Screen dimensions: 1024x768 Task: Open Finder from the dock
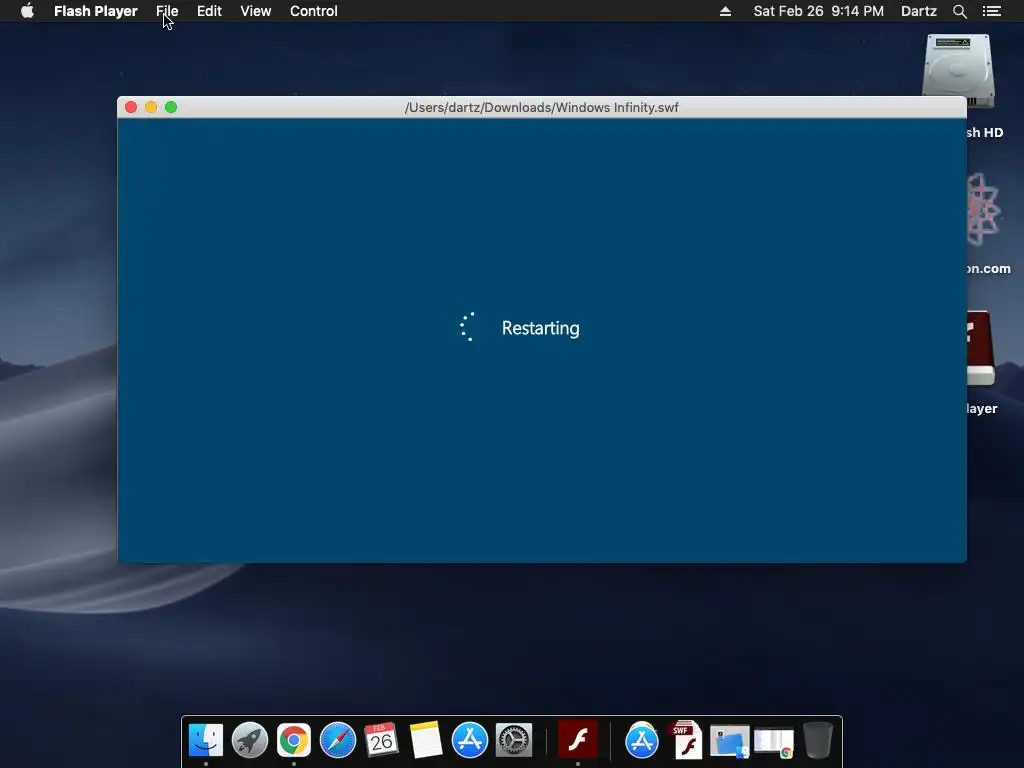pos(206,740)
